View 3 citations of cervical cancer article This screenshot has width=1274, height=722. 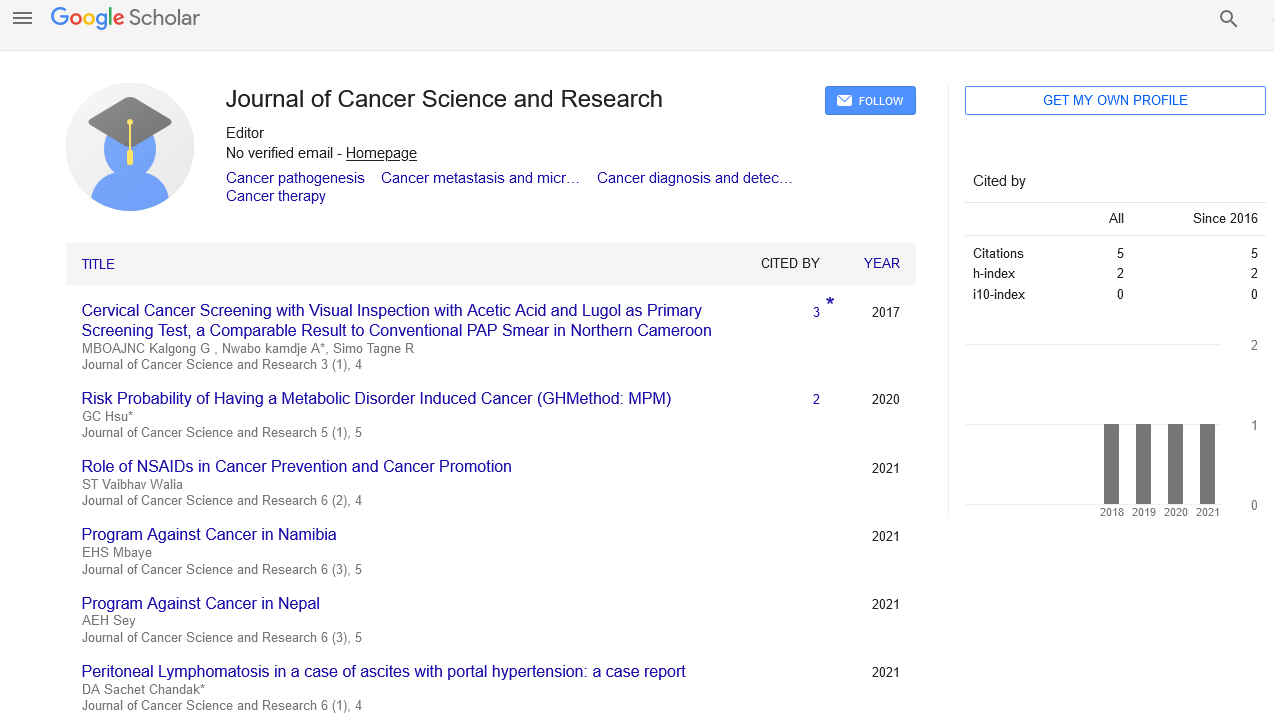pyautogui.click(x=816, y=313)
